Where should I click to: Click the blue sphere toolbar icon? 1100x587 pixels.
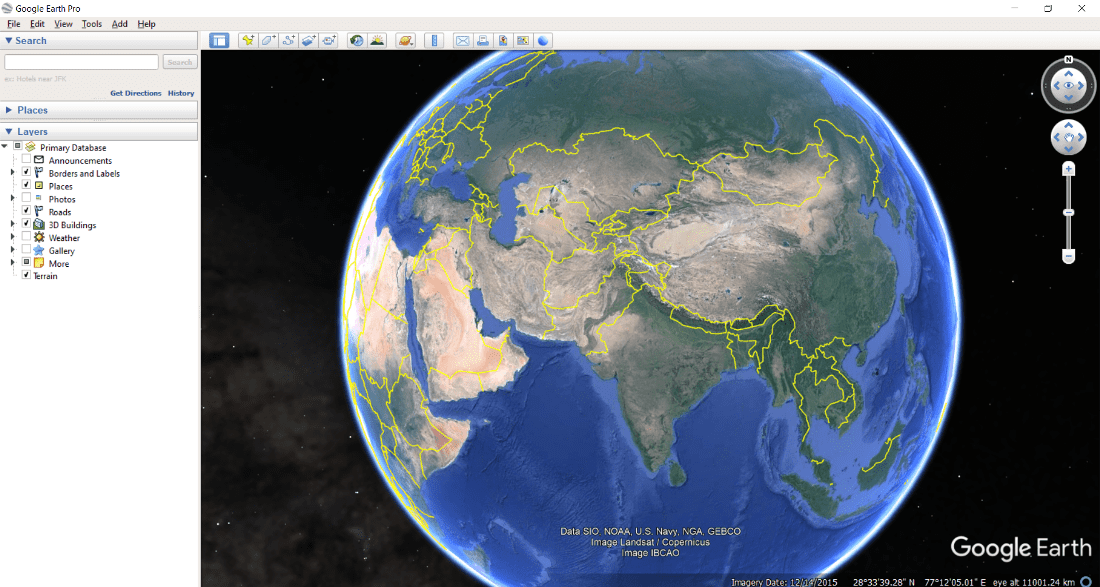pos(543,41)
